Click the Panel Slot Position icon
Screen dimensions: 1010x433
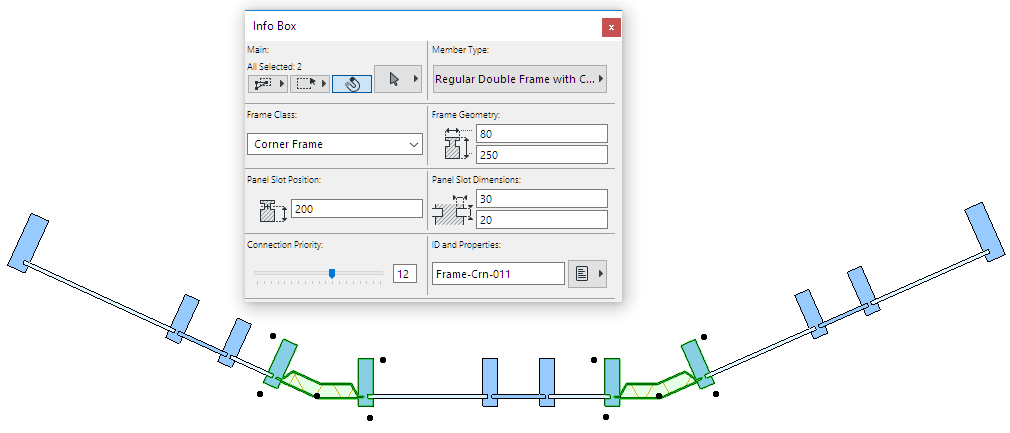tap(272, 211)
